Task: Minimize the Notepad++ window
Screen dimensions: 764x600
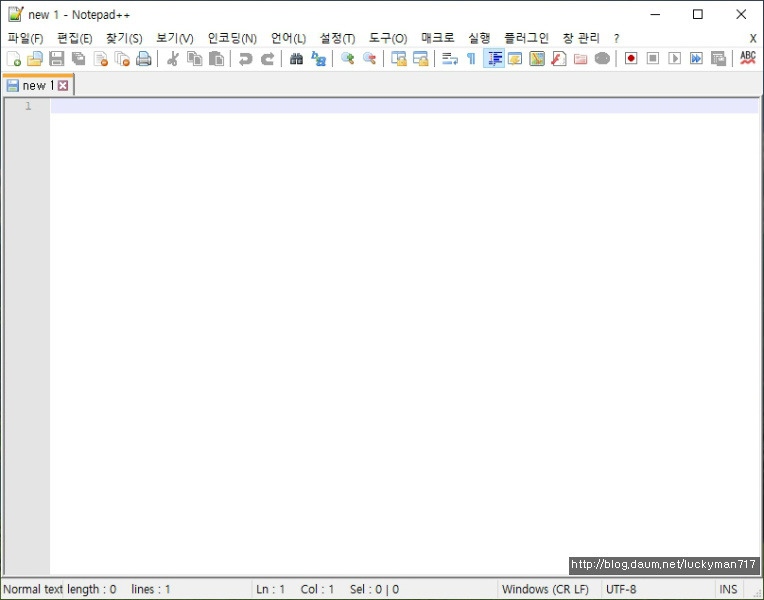Action: click(x=655, y=14)
